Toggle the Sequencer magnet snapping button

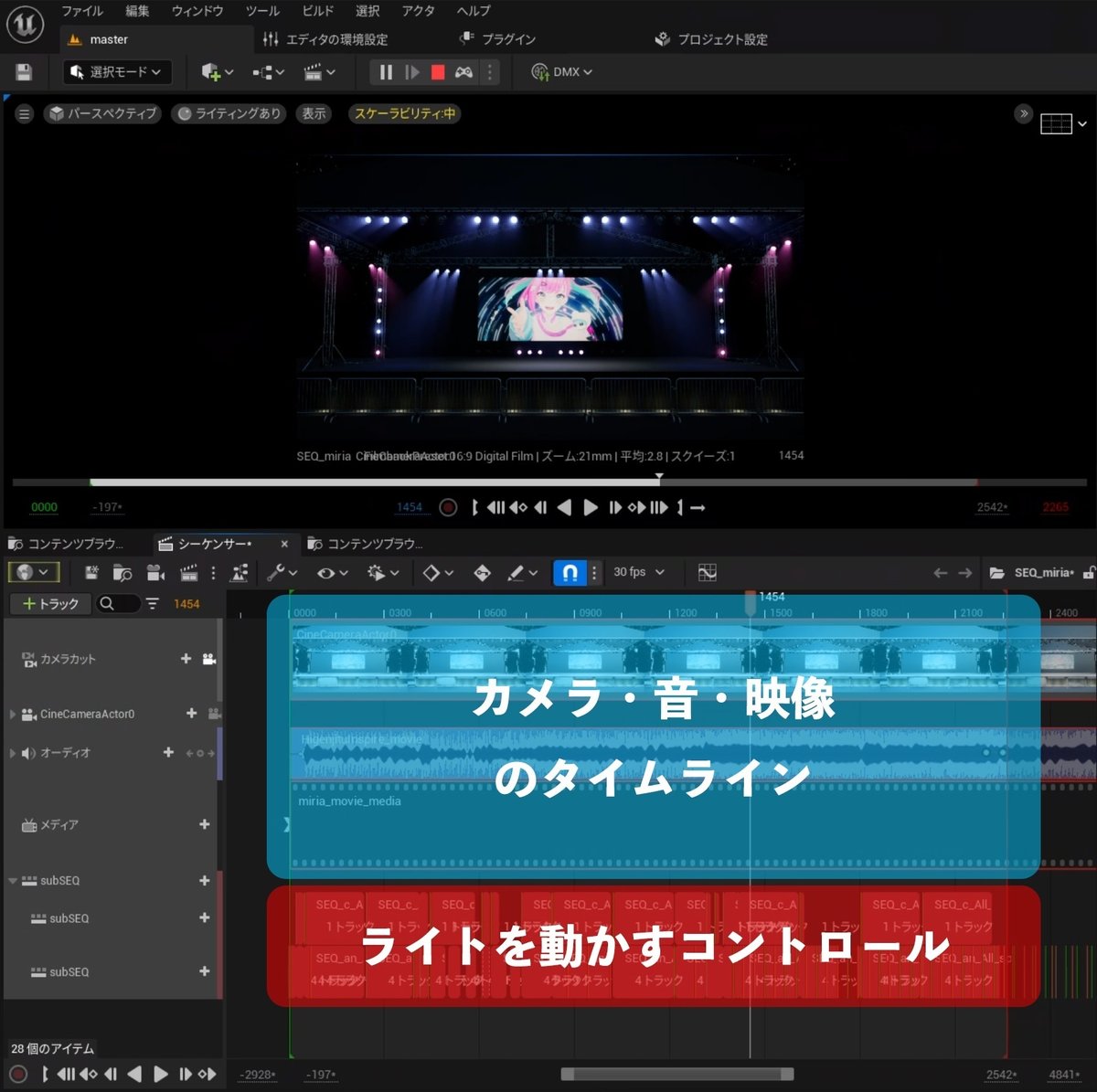click(570, 572)
